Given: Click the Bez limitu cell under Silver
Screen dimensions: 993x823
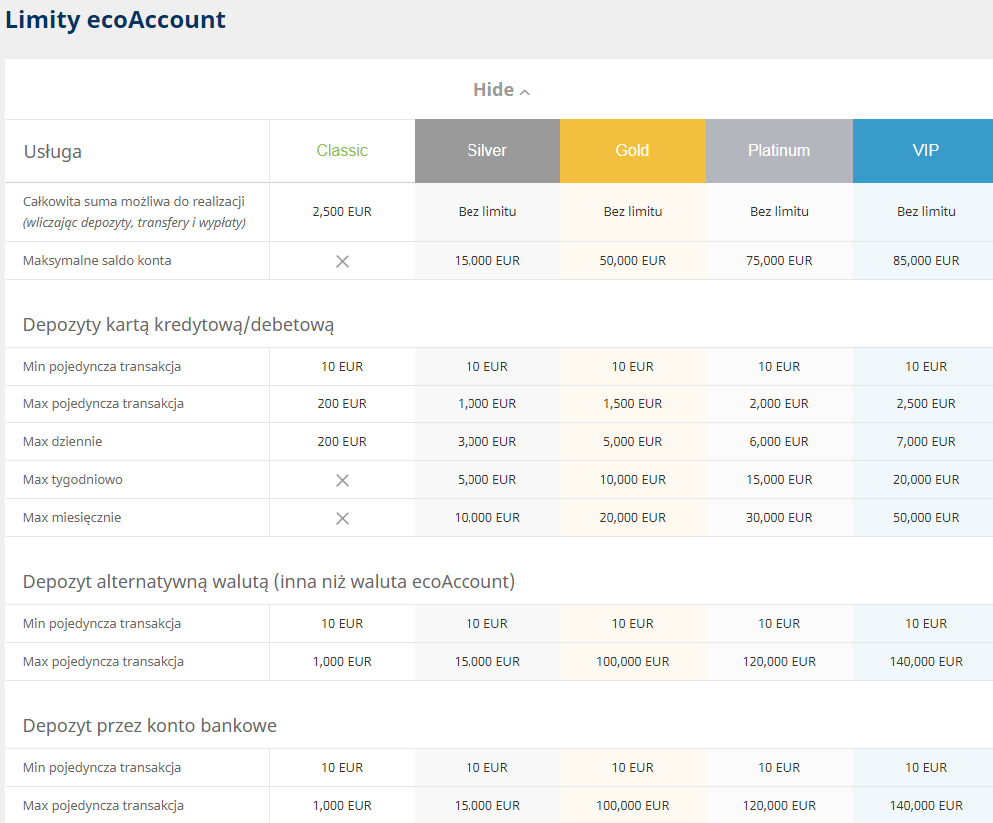Looking at the screenshot, I should (x=487, y=211).
